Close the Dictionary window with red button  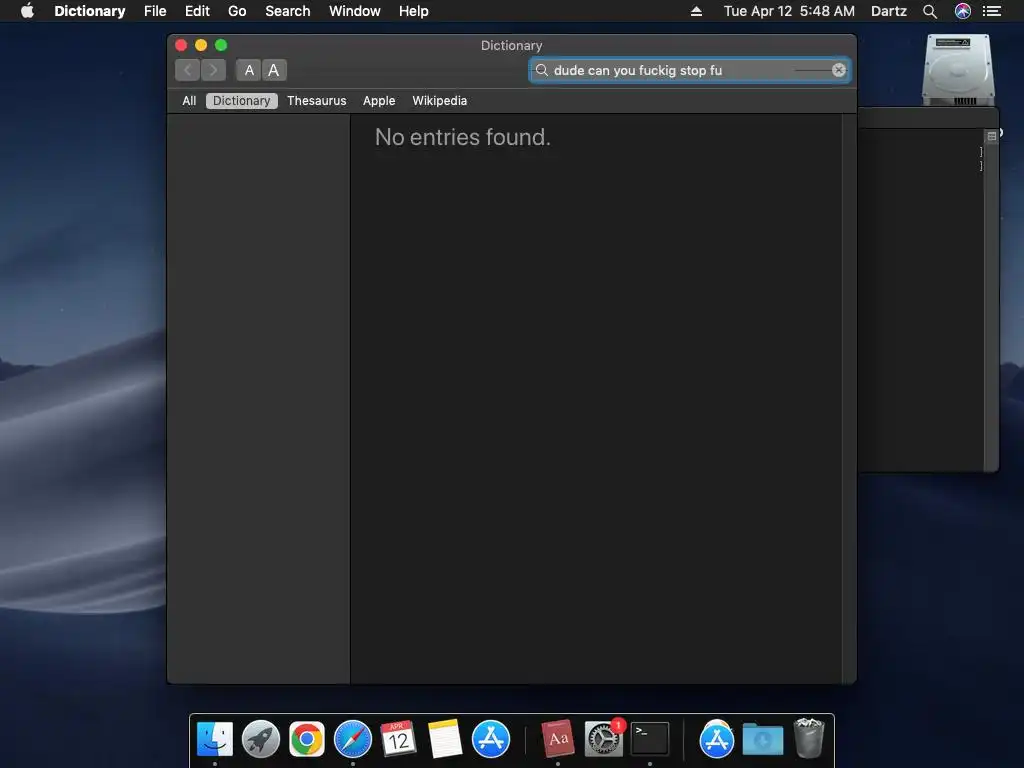coord(182,45)
